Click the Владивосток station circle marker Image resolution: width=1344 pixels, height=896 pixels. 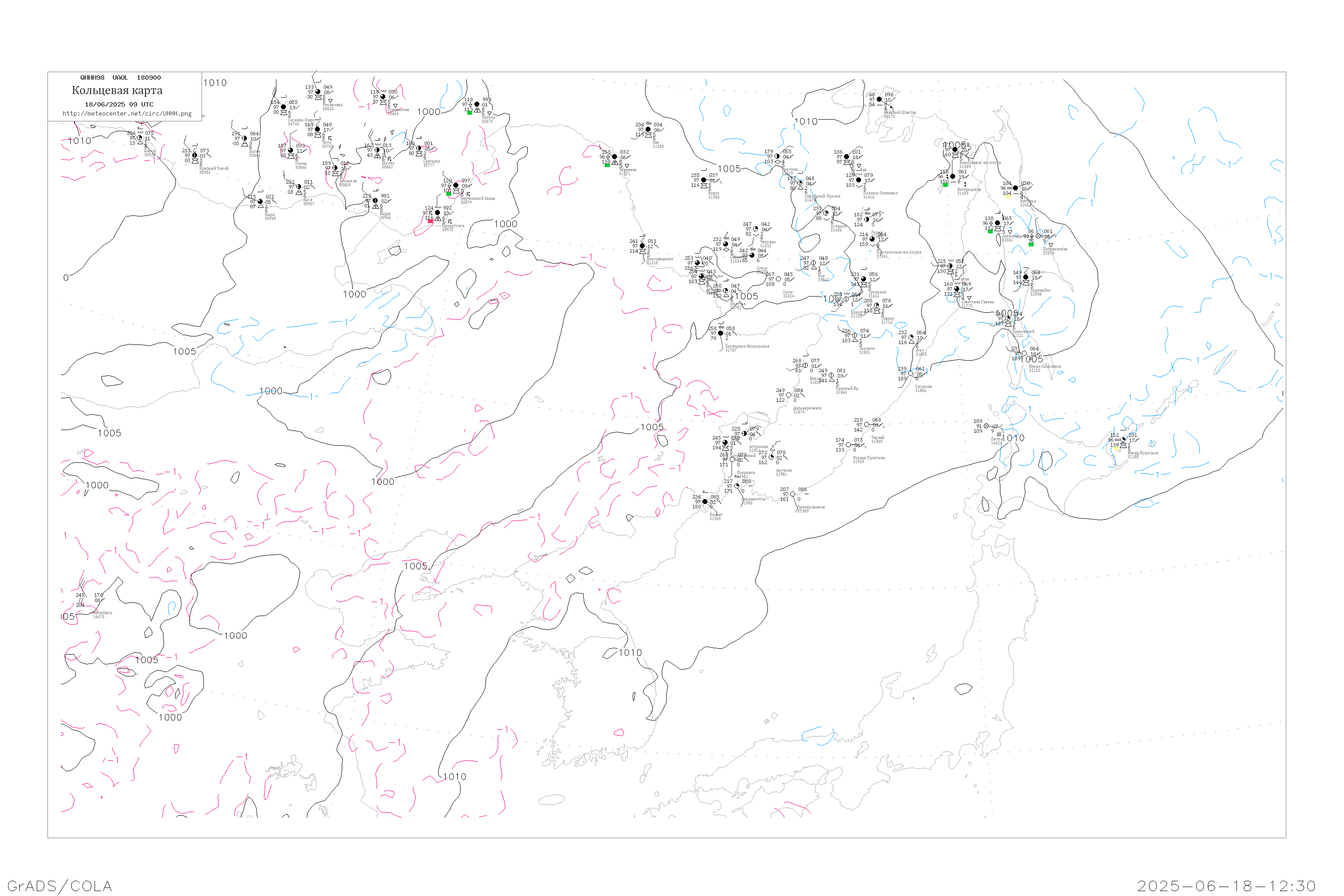737,486
